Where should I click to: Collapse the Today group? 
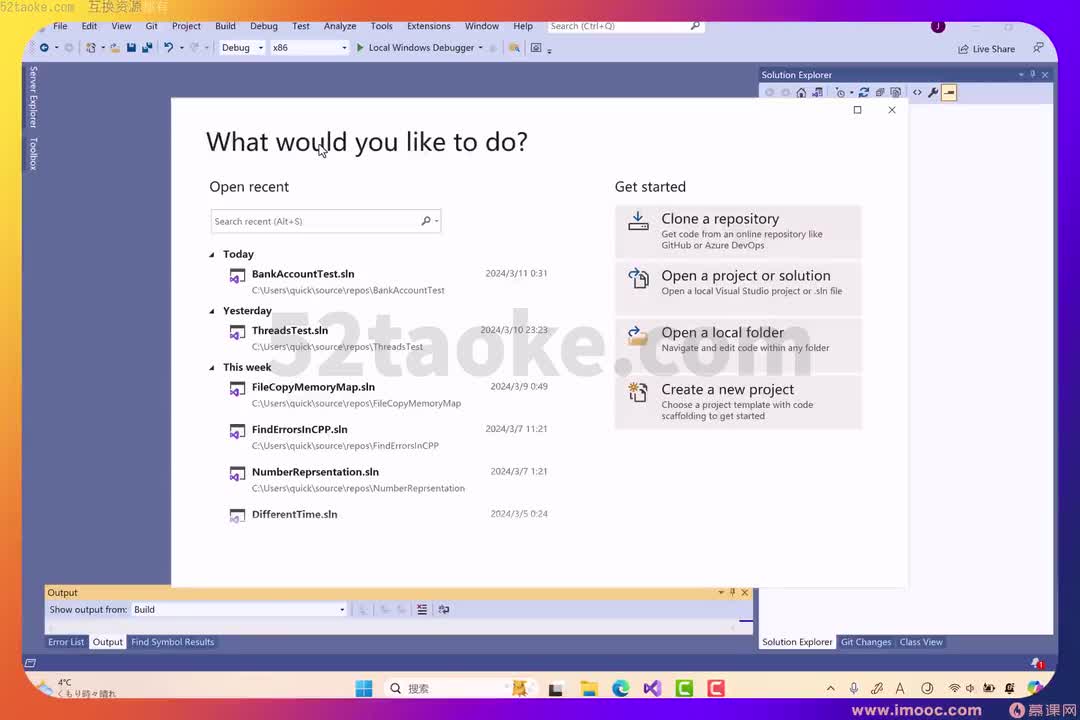(x=212, y=255)
